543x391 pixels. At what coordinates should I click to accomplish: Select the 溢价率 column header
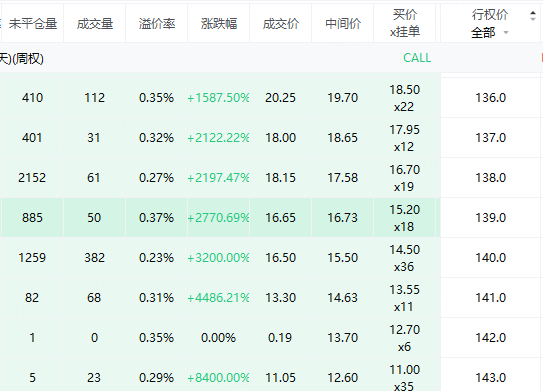tap(157, 24)
